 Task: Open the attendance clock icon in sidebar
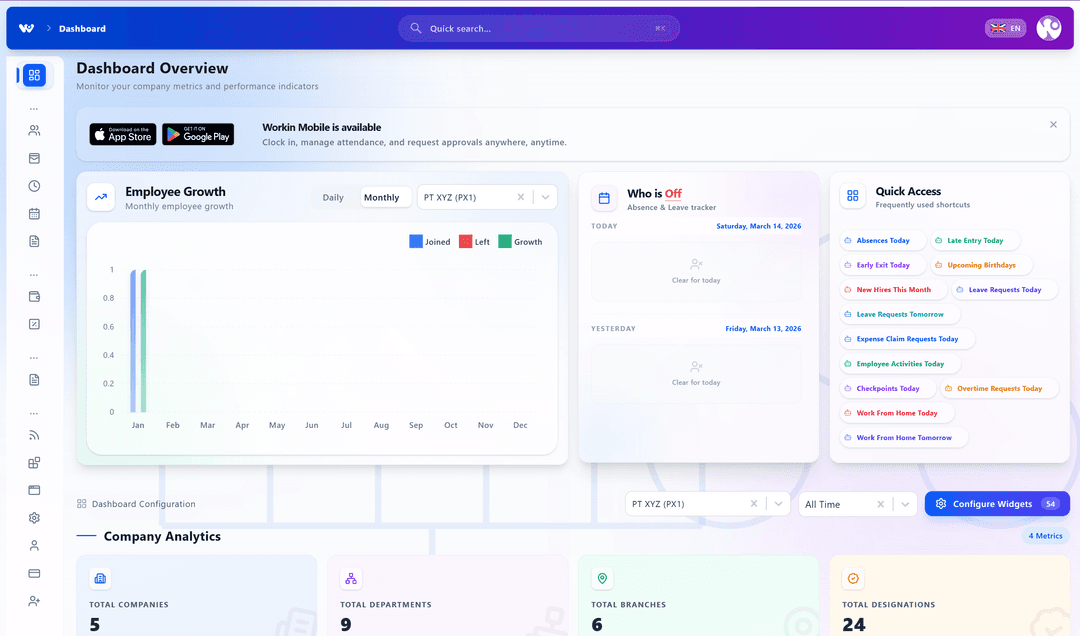[x=34, y=185]
